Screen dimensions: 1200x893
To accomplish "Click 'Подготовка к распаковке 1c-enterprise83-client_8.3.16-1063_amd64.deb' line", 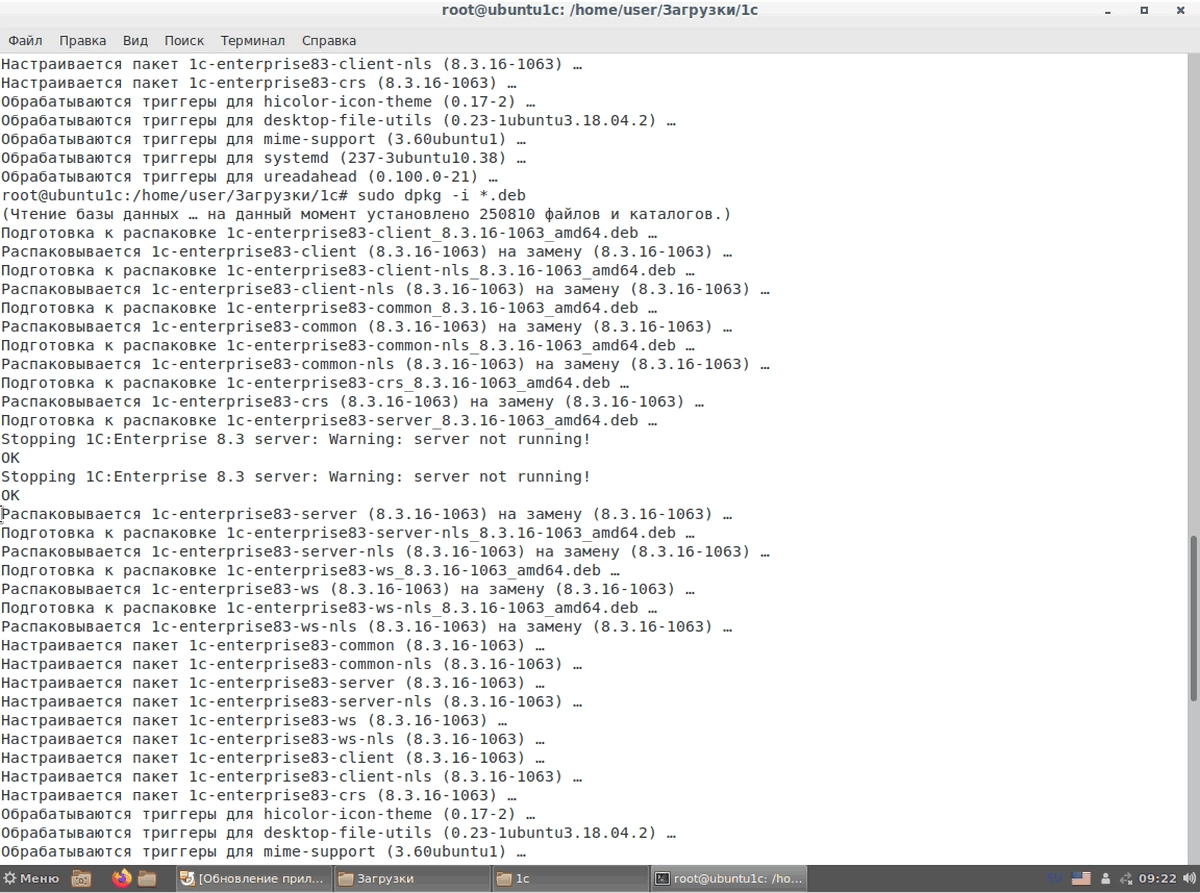I will [329, 233].
